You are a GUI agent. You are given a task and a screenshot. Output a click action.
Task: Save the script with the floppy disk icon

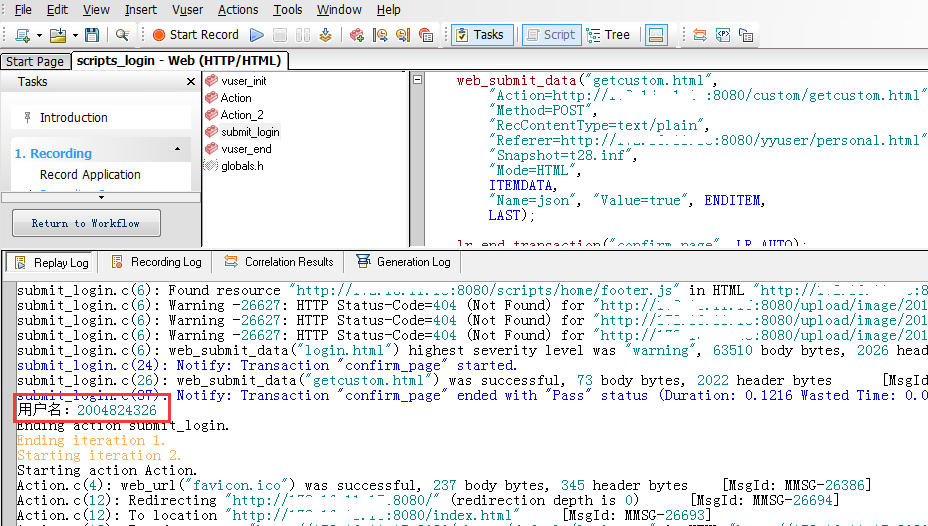tap(91, 34)
